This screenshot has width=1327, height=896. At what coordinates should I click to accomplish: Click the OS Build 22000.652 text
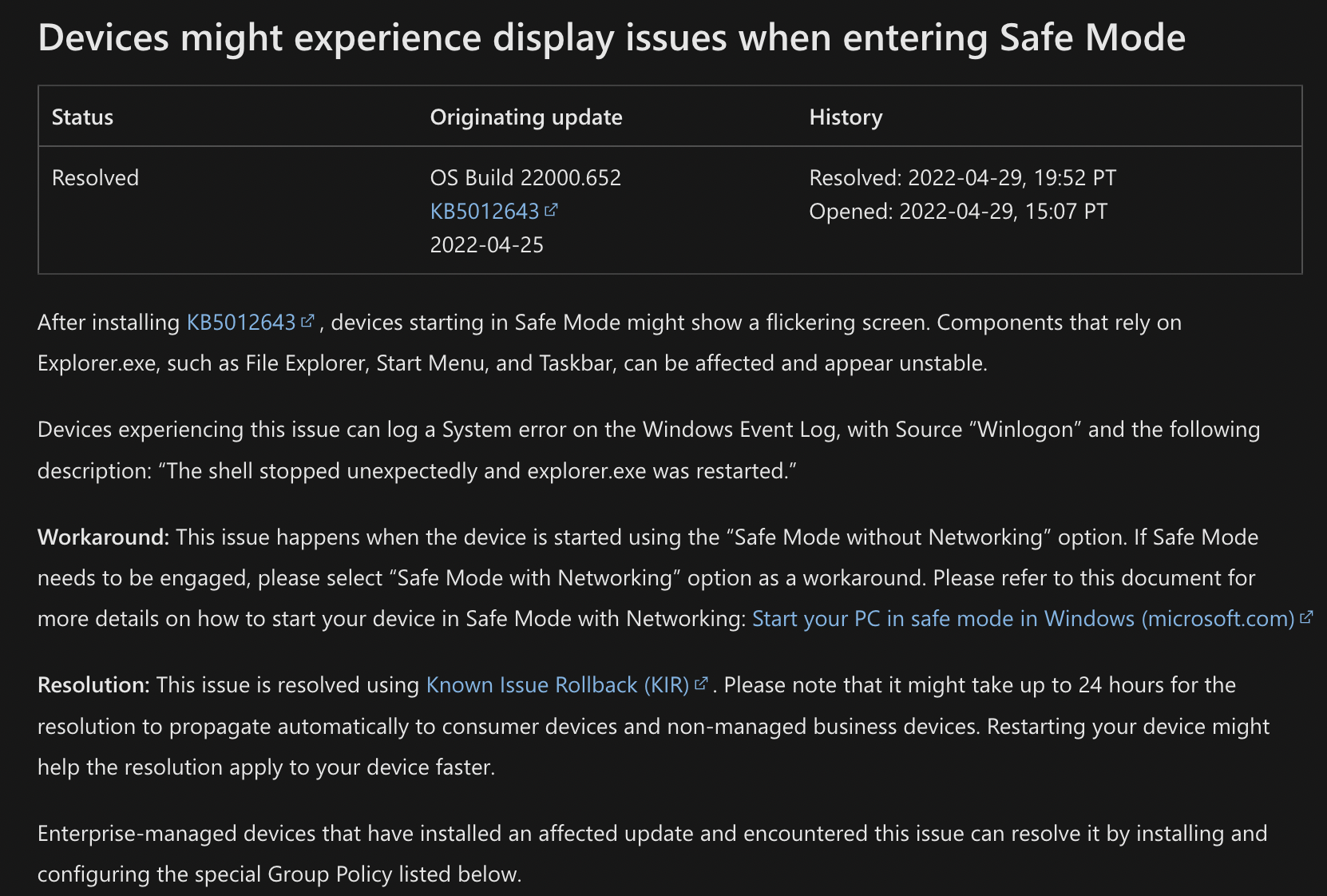(525, 177)
